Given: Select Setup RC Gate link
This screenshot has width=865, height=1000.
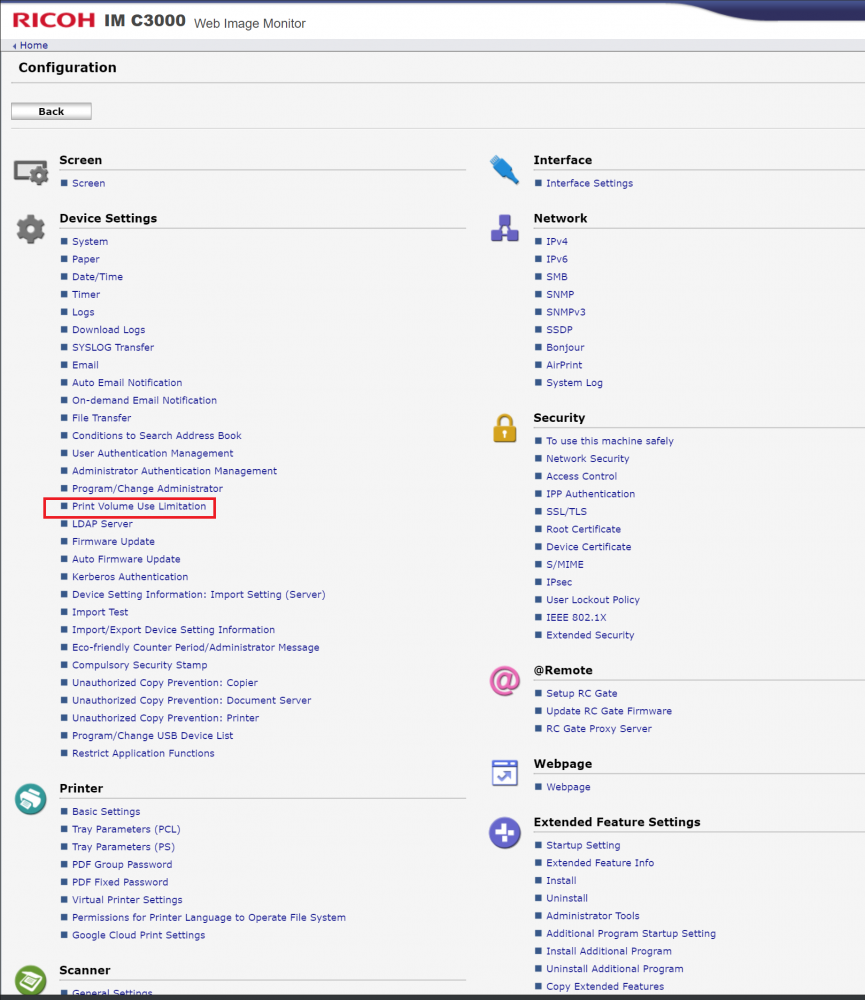Looking at the screenshot, I should point(581,694).
